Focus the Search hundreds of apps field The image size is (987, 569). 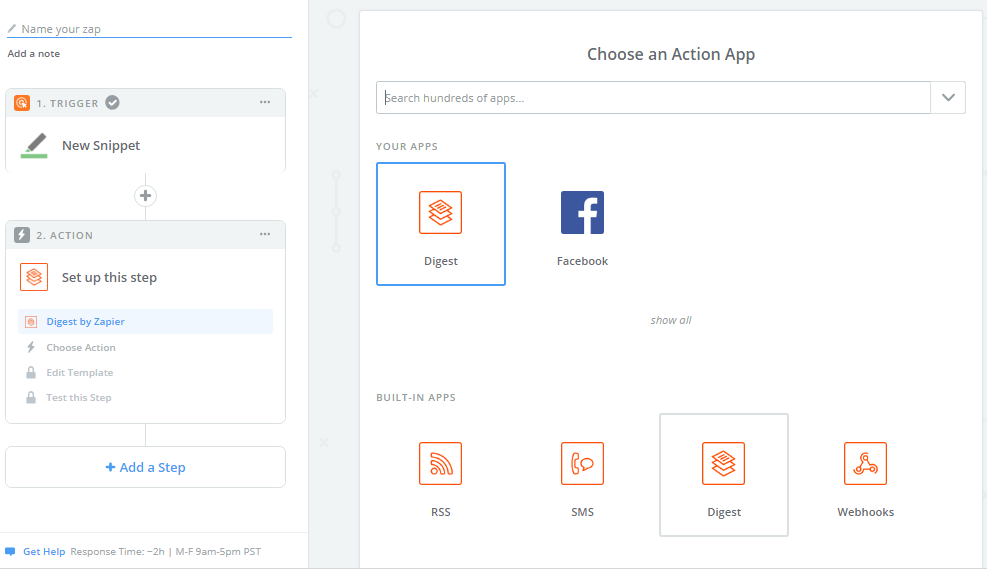tap(654, 98)
